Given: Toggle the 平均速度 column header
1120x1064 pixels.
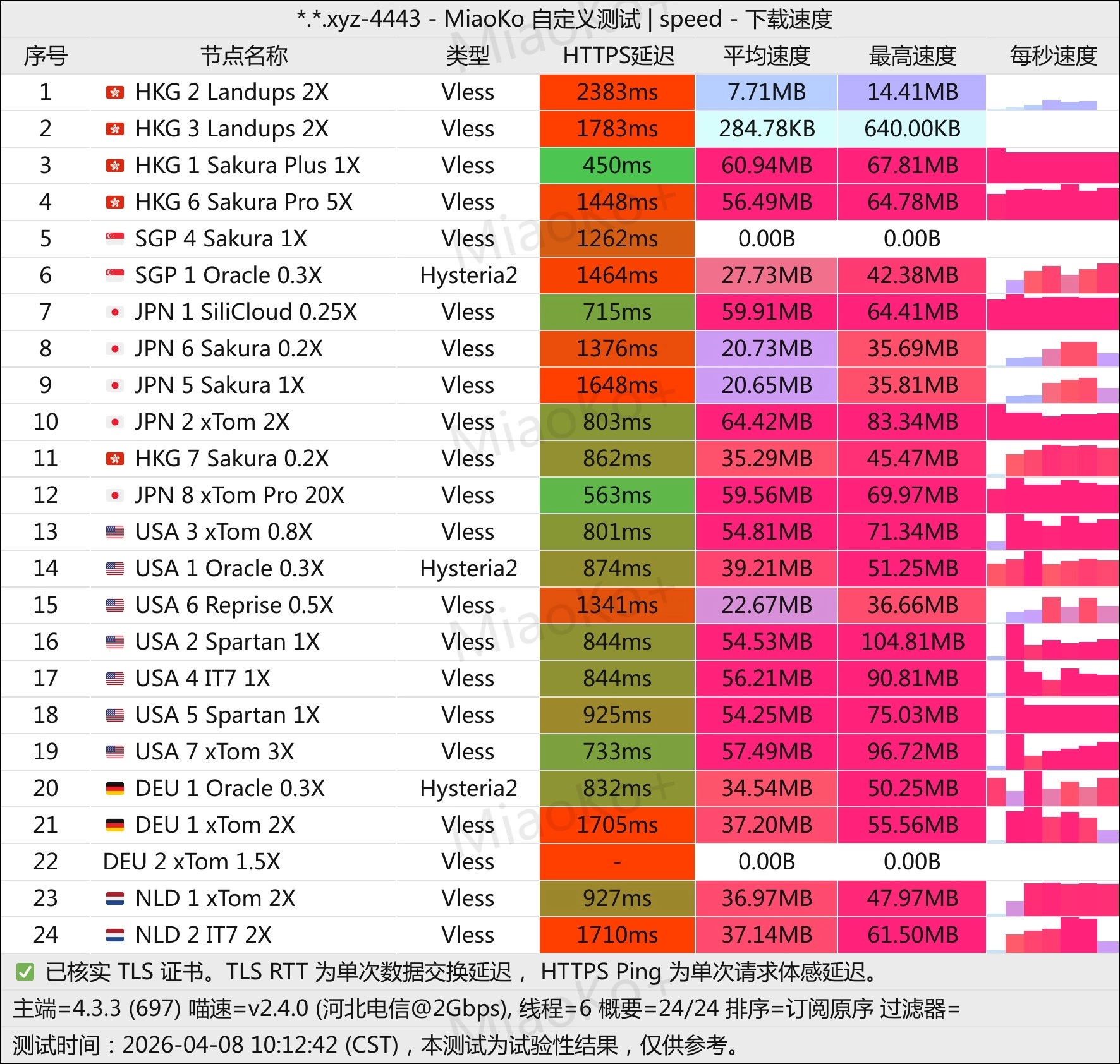Looking at the screenshot, I should [766, 56].
